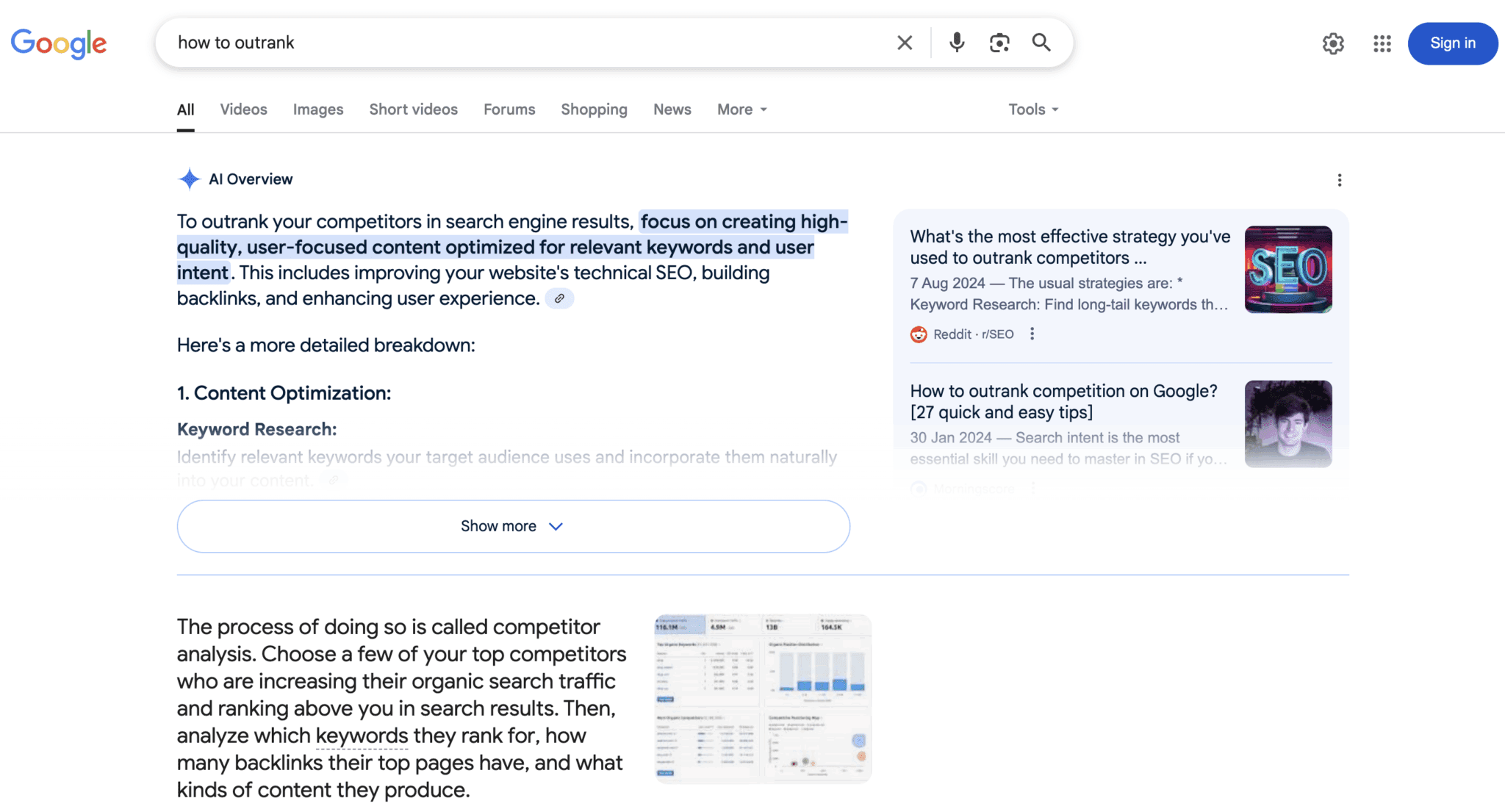The width and height of the screenshot is (1505, 812).
Task: Click the Sign in button
Action: pyautogui.click(x=1452, y=43)
